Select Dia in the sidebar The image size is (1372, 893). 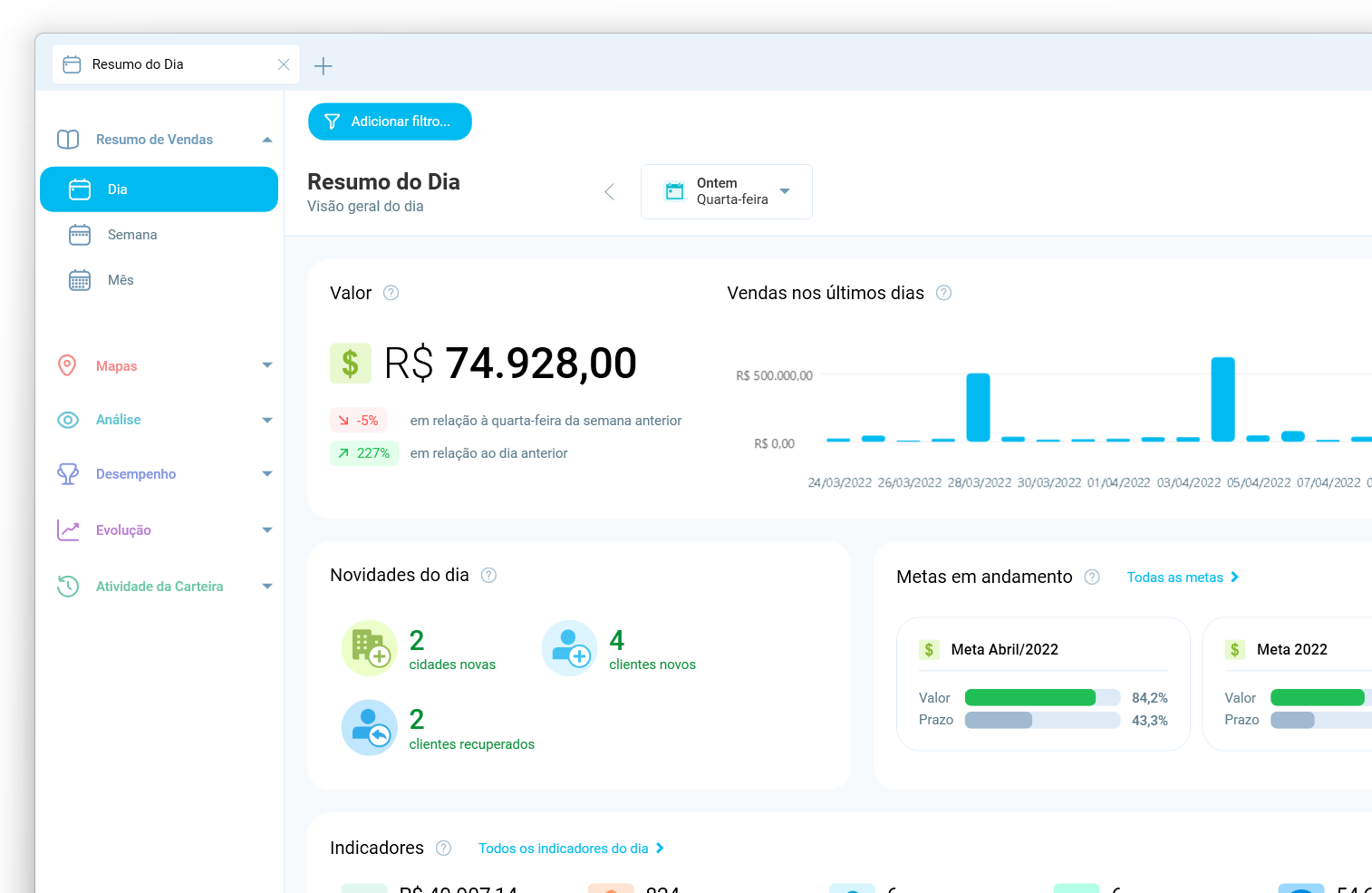(x=159, y=189)
